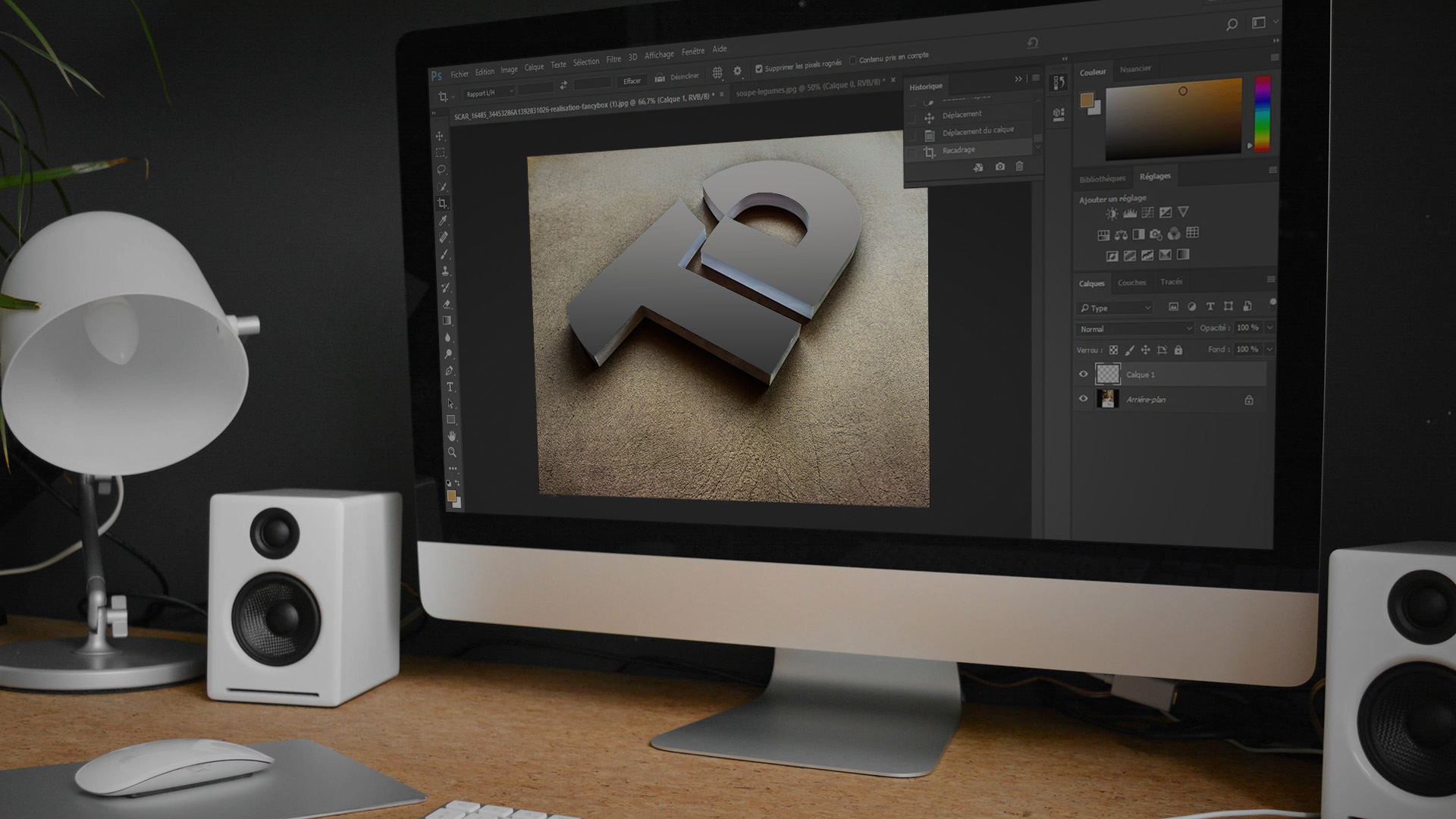The width and height of the screenshot is (1456, 819).
Task: Open the Calque menu
Action: point(534,67)
